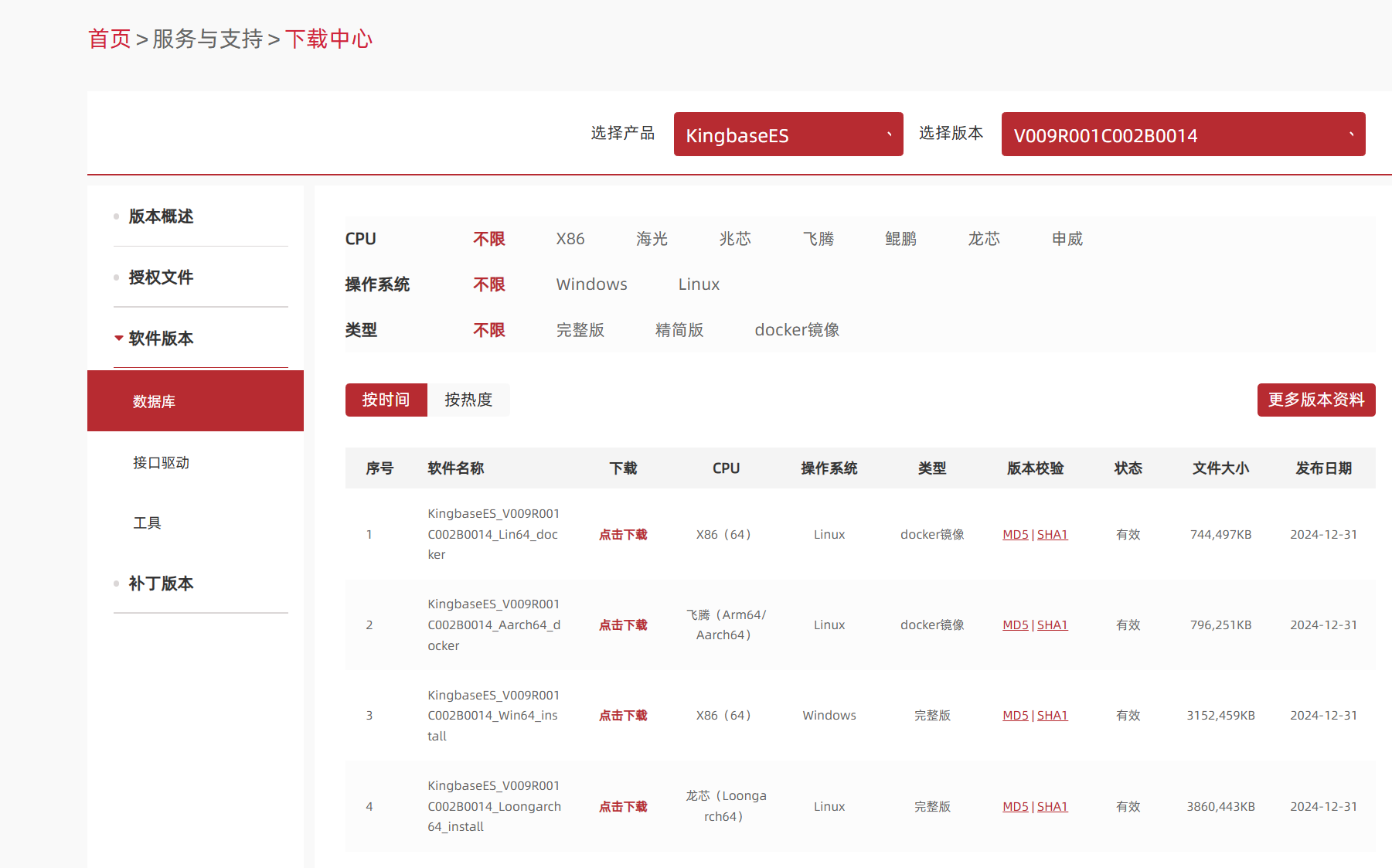Filter operating system by Linux
The image size is (1392, 868).
[x=699, y=284]
